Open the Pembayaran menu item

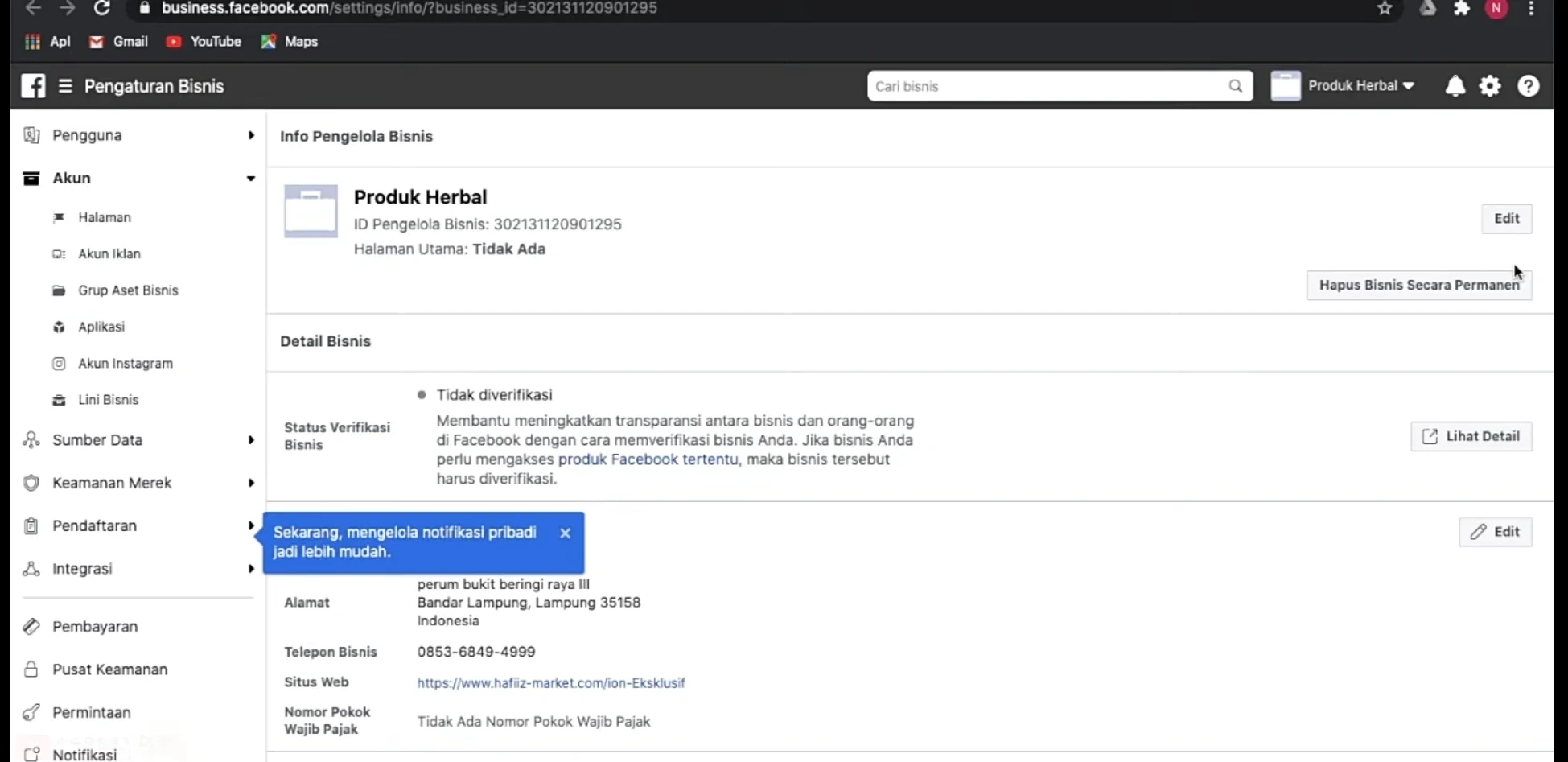click(95, 626)
